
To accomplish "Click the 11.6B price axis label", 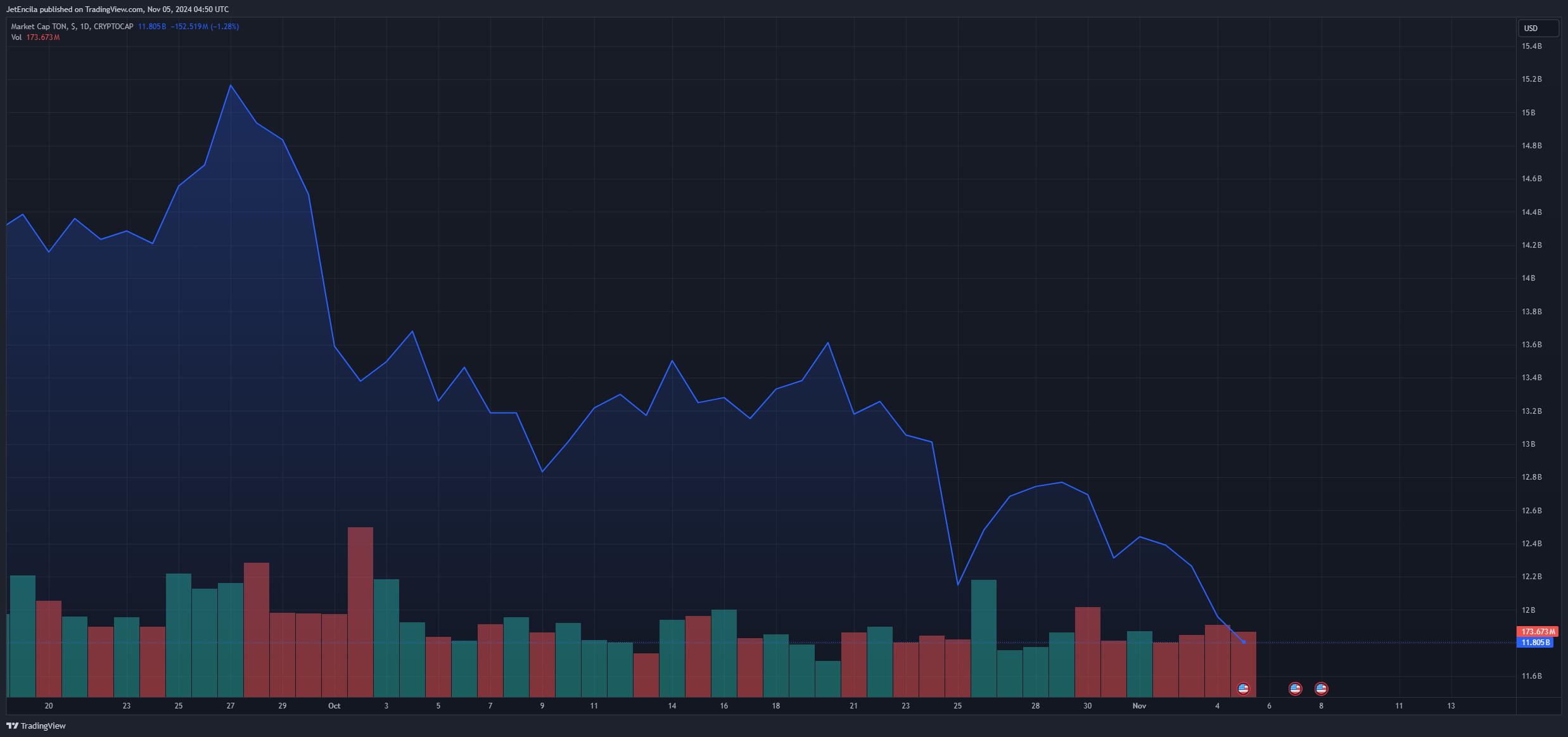I will [x=1531, y=676].
